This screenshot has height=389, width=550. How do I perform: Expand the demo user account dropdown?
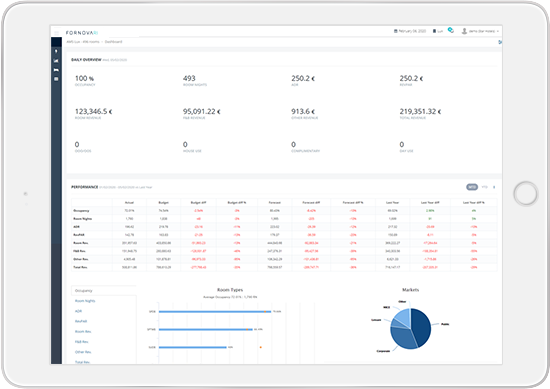click(483, 31)
